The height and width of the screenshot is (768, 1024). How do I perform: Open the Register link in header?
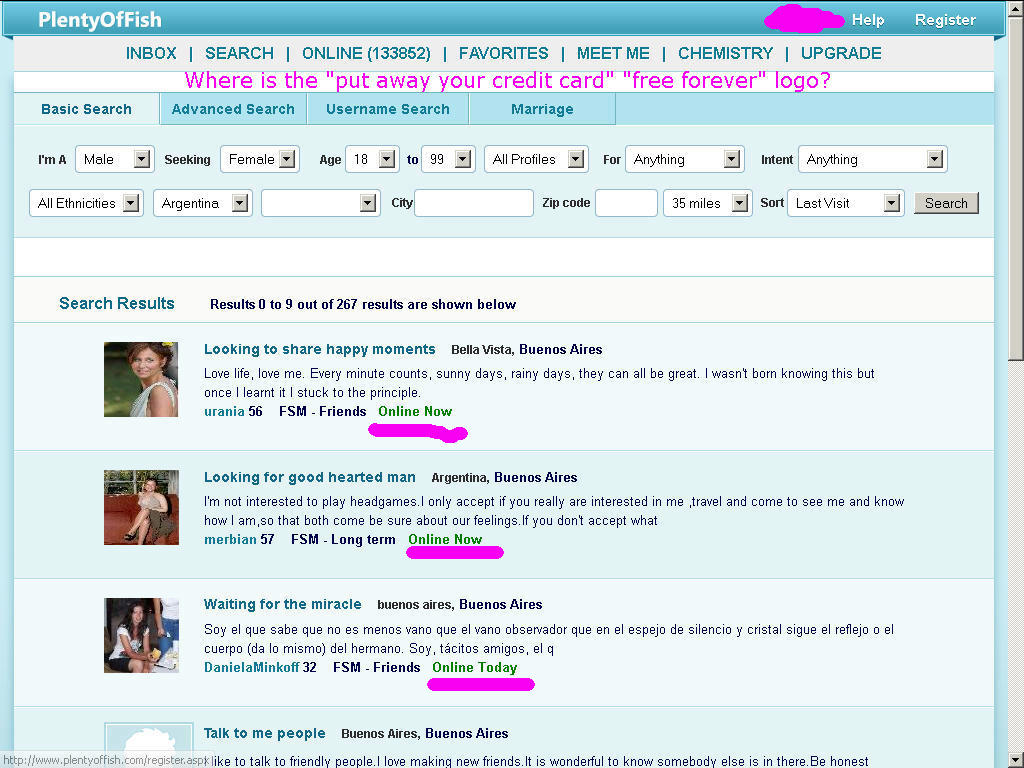pyautogui.click(x=945, y=20)
